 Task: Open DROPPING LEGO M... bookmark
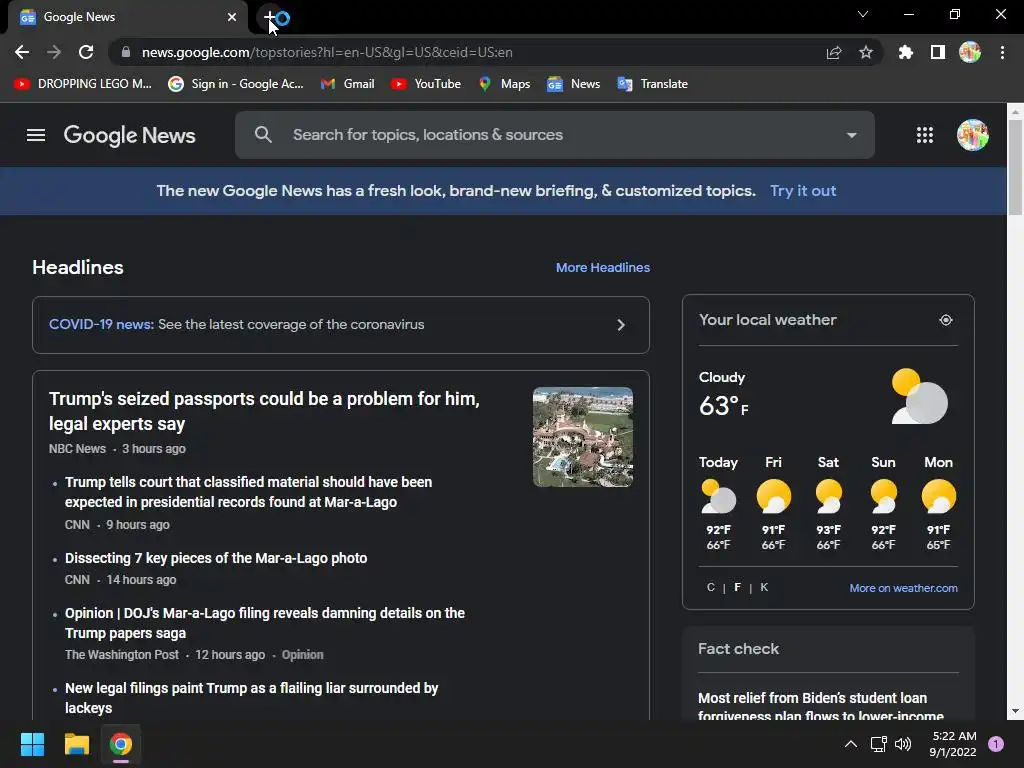(83, 84)
